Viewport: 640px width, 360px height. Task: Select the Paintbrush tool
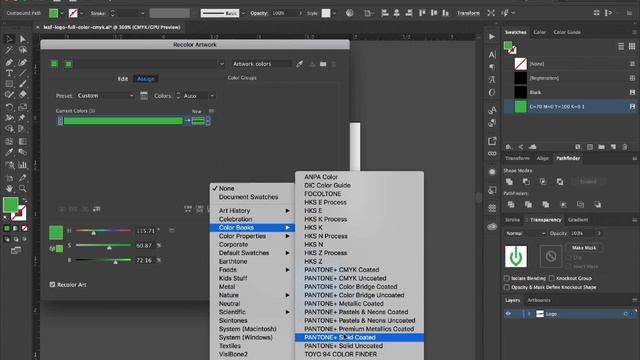pyautogui.click(x=22, y=84)
